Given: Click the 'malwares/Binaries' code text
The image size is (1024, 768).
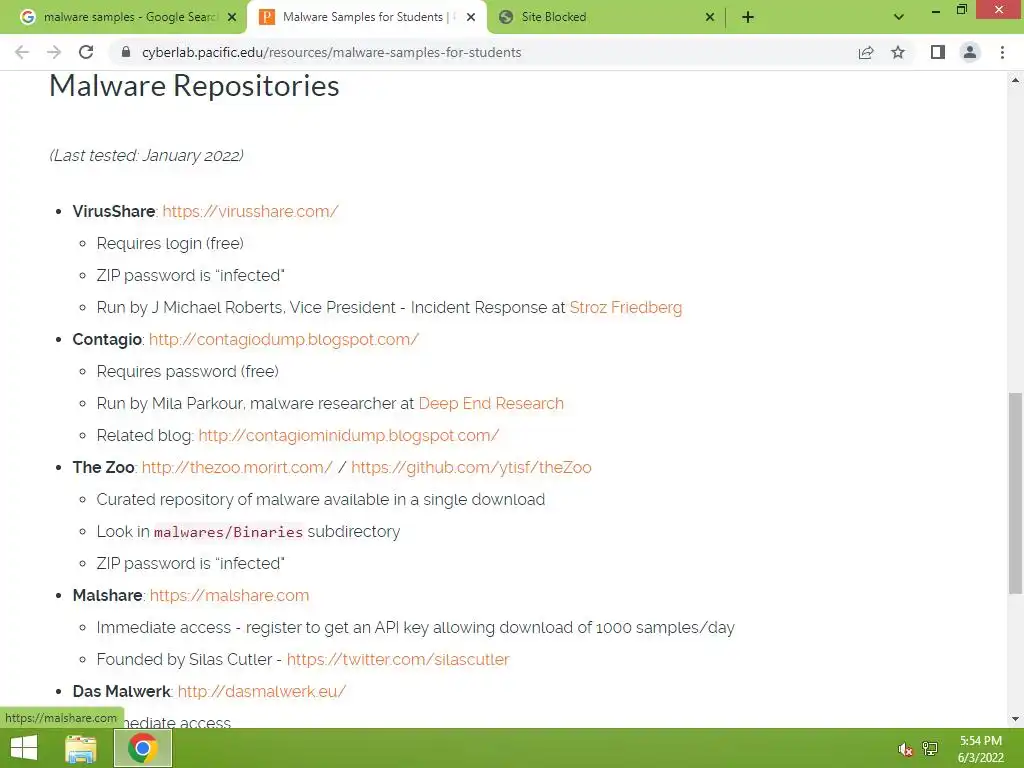Looking at the screenshot, I should pos(228,532).
